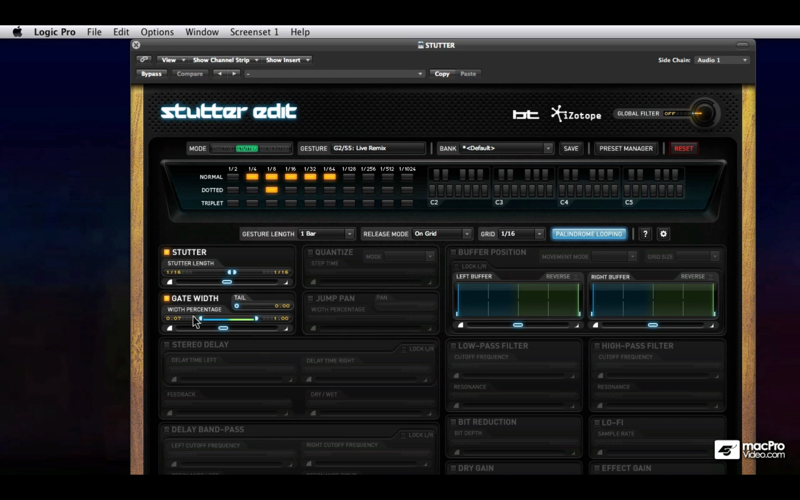Enable the Low-Pass Filter module
The width and height of the screenshot is (800, 500).
[453, 346]
